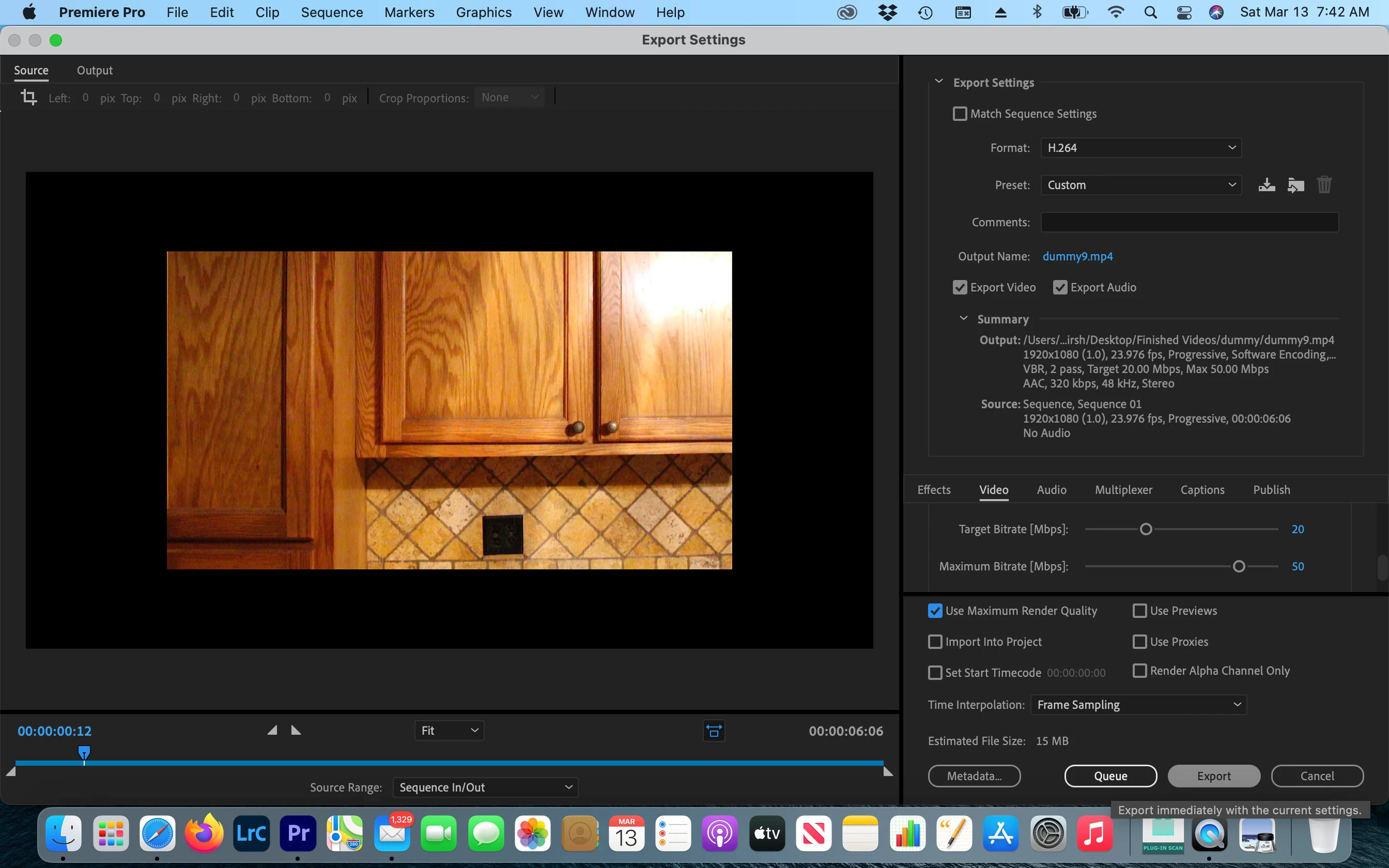Toggle the aspect ratio correction icon
This screenshot has height=868, width=1389.
point(714,731)
